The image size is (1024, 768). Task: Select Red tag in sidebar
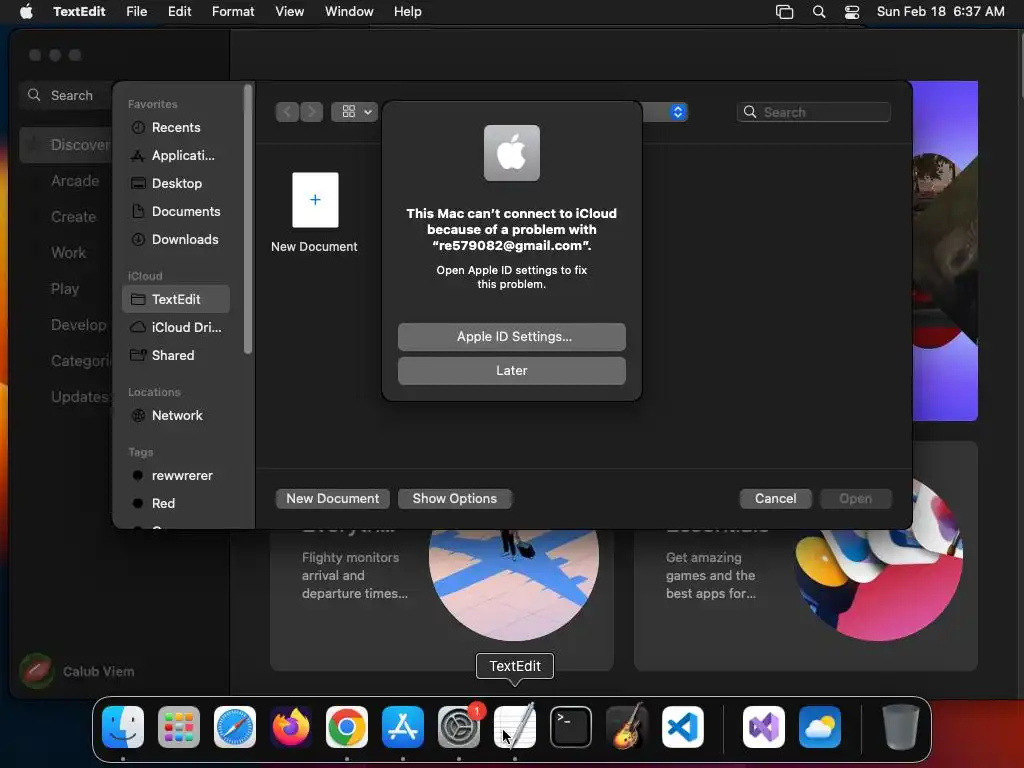[176, 504]
